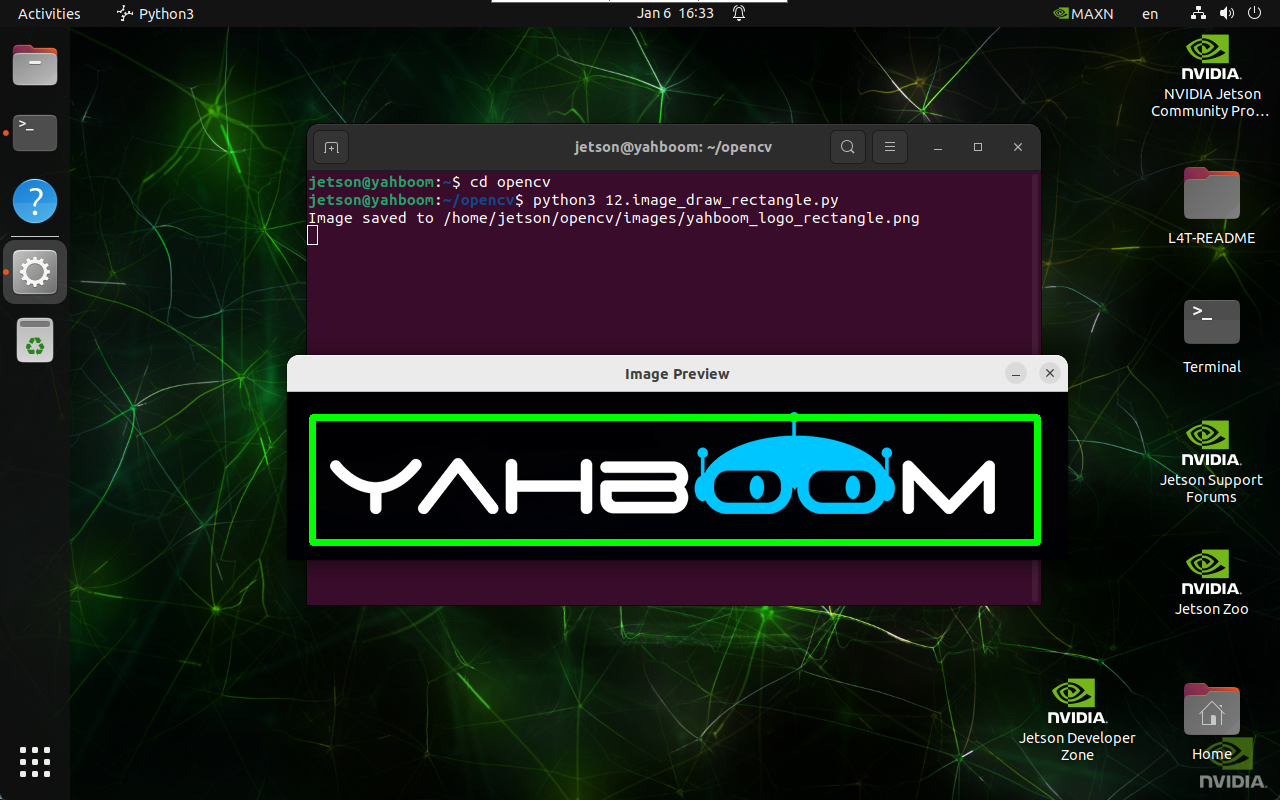Open the terminal hamburger menu
The image size is (1280, 800).
tap(889, 147)
